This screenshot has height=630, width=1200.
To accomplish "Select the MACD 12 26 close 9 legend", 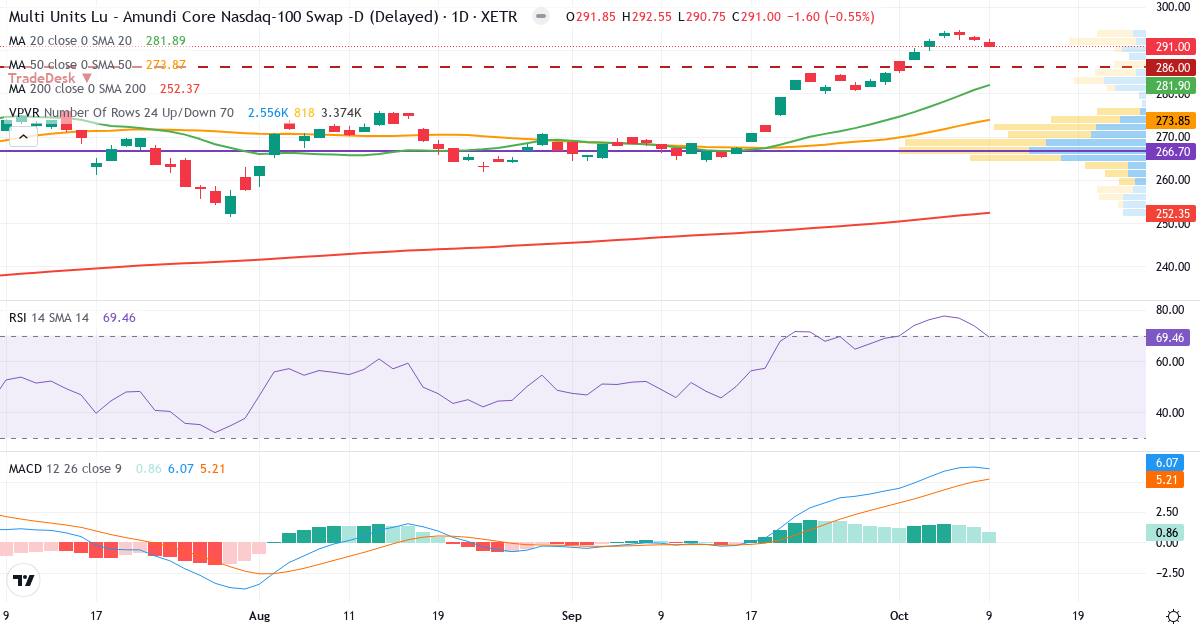I will click(x=65, y=468).
